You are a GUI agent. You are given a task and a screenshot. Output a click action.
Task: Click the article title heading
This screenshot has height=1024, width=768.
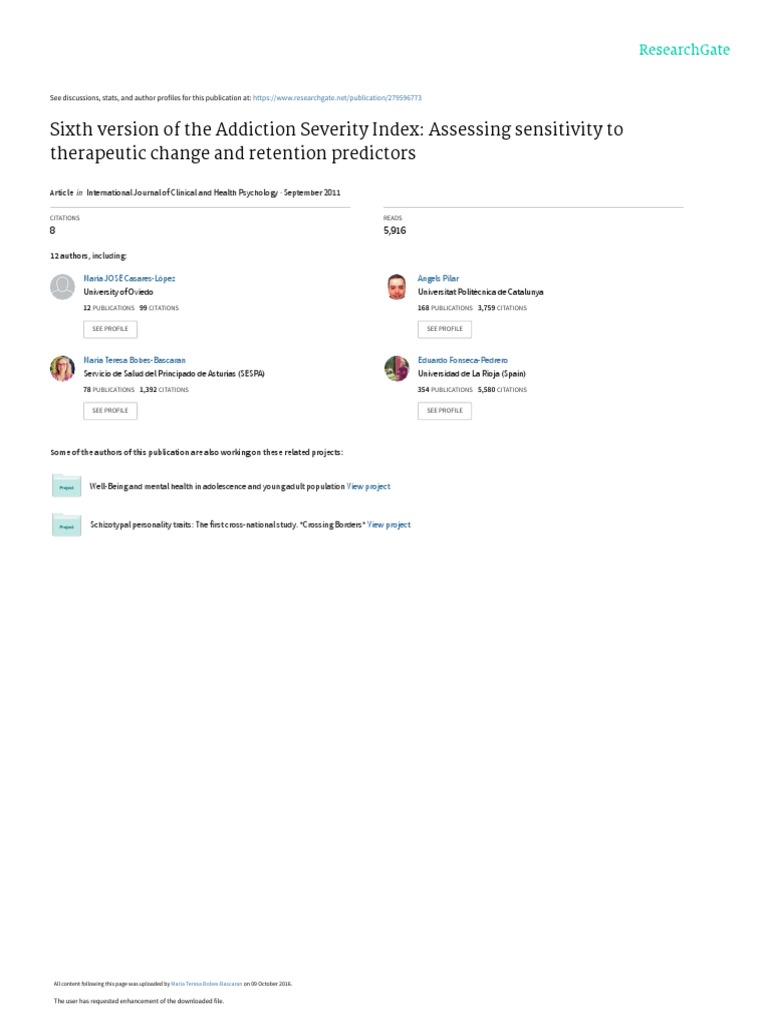click(336, 141)
